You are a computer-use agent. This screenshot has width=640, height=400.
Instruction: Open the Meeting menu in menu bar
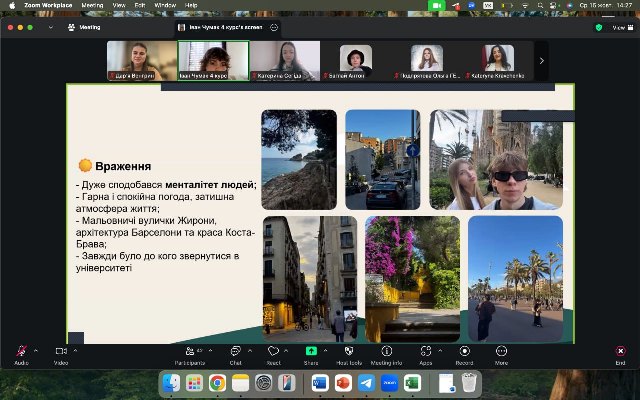pos(91,5)
